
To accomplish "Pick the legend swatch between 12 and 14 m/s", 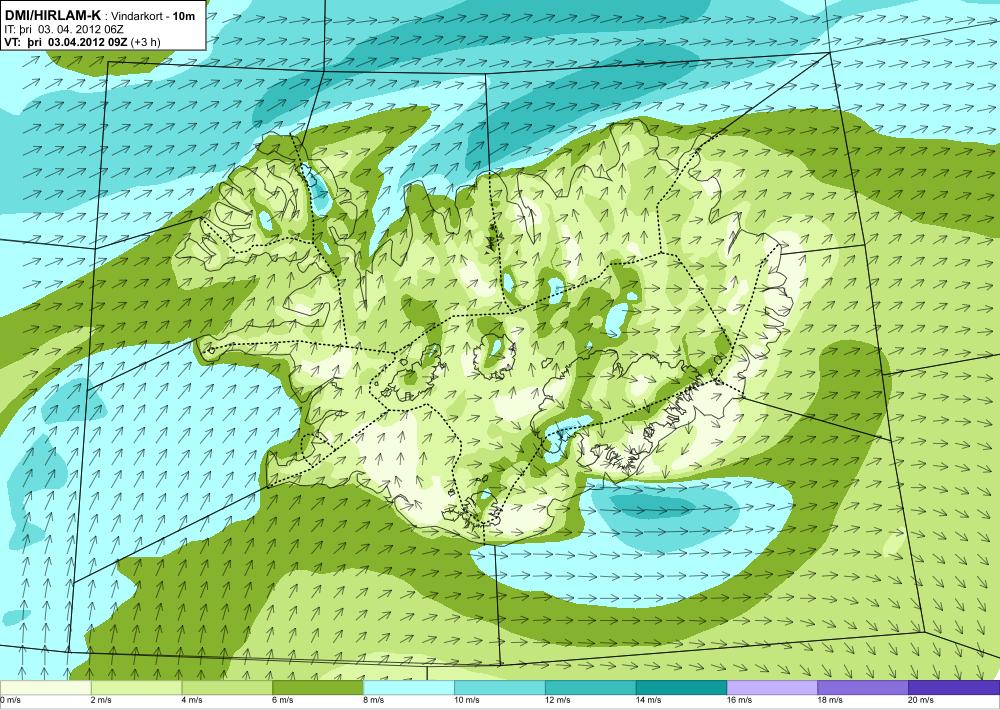I will click(x=591, y=688).
